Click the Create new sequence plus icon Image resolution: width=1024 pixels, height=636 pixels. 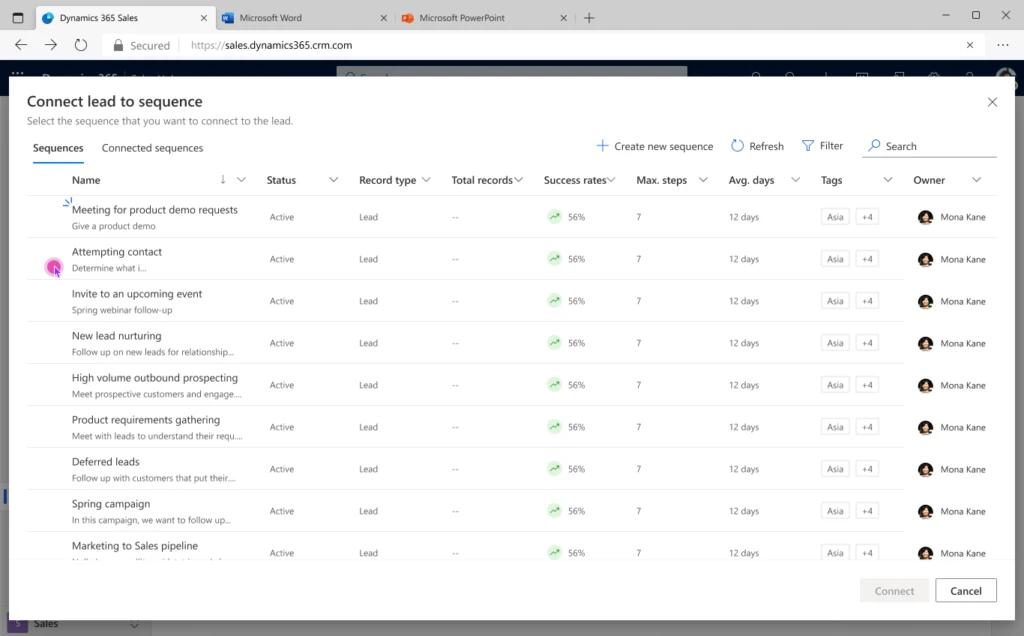pos(602,146)
